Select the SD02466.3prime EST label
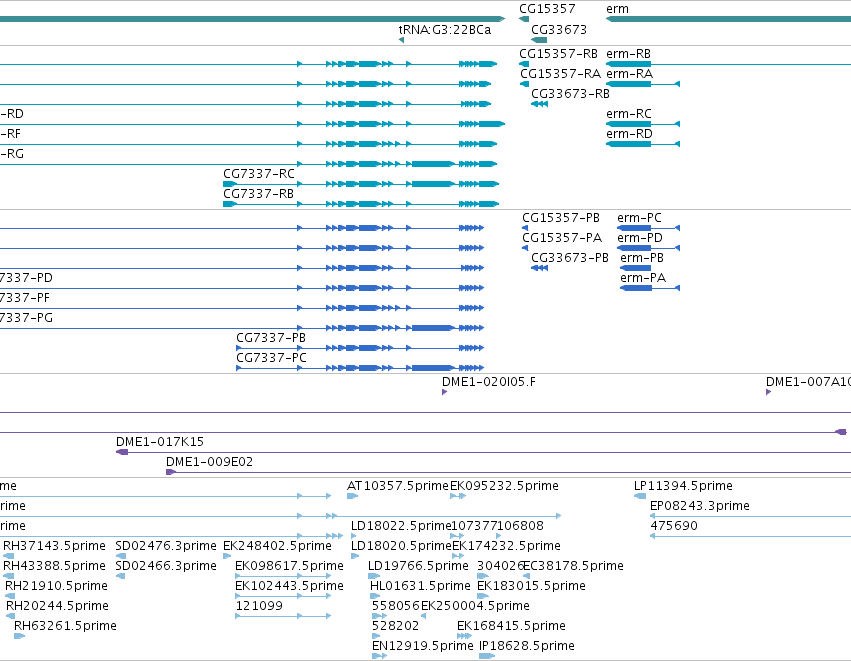The height and width of the screenshot is (661, 851). pos(166,566)
